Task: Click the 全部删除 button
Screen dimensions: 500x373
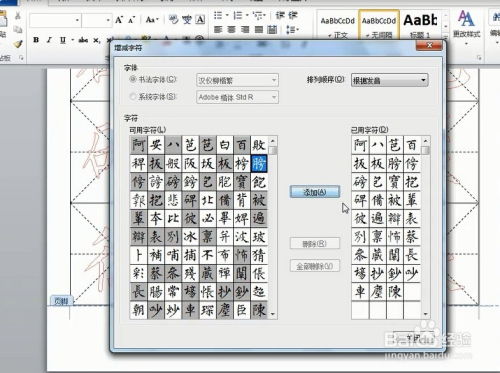Action: (x=315, y=266)
